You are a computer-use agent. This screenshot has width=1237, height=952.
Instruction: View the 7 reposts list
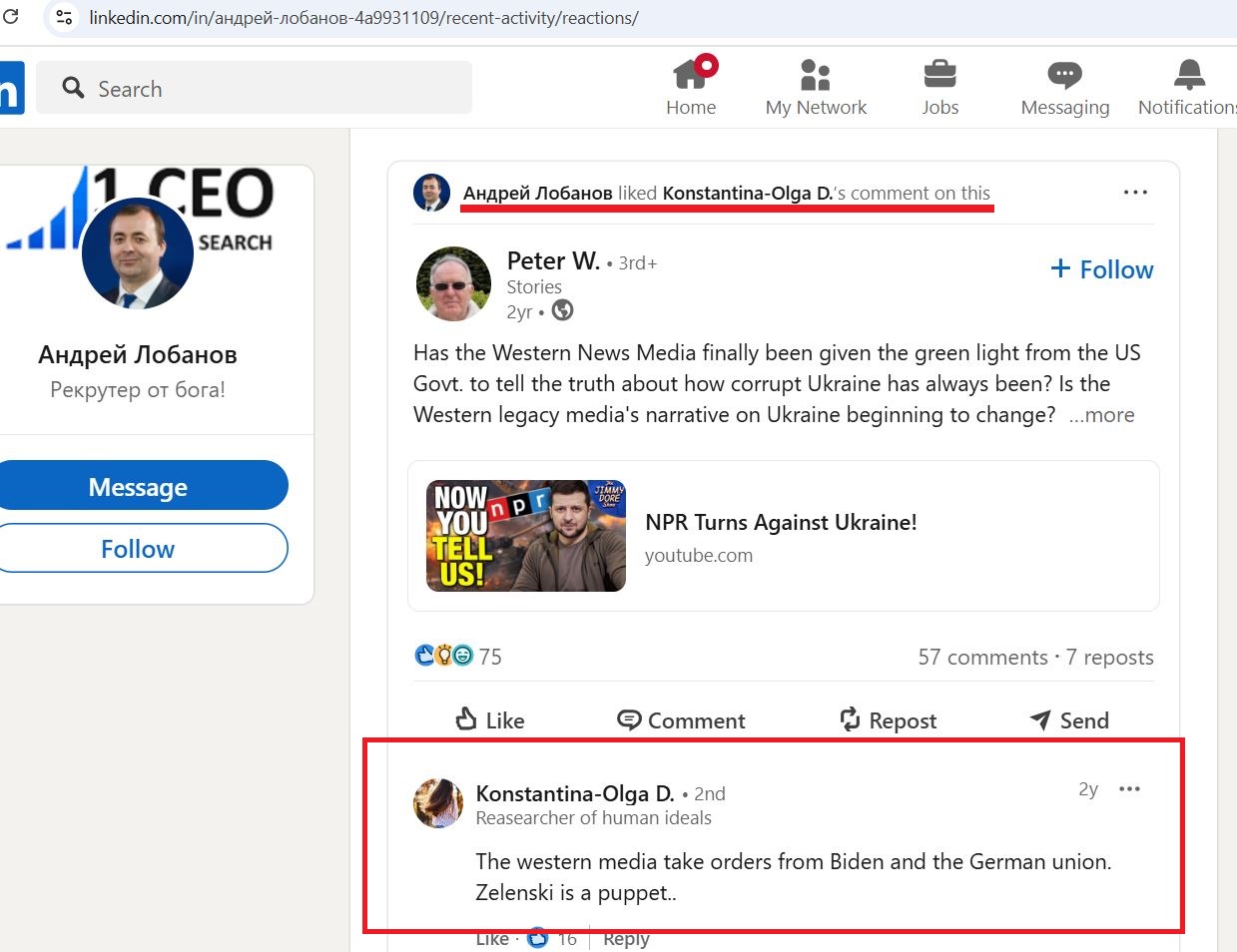[x=1110, y=657]
